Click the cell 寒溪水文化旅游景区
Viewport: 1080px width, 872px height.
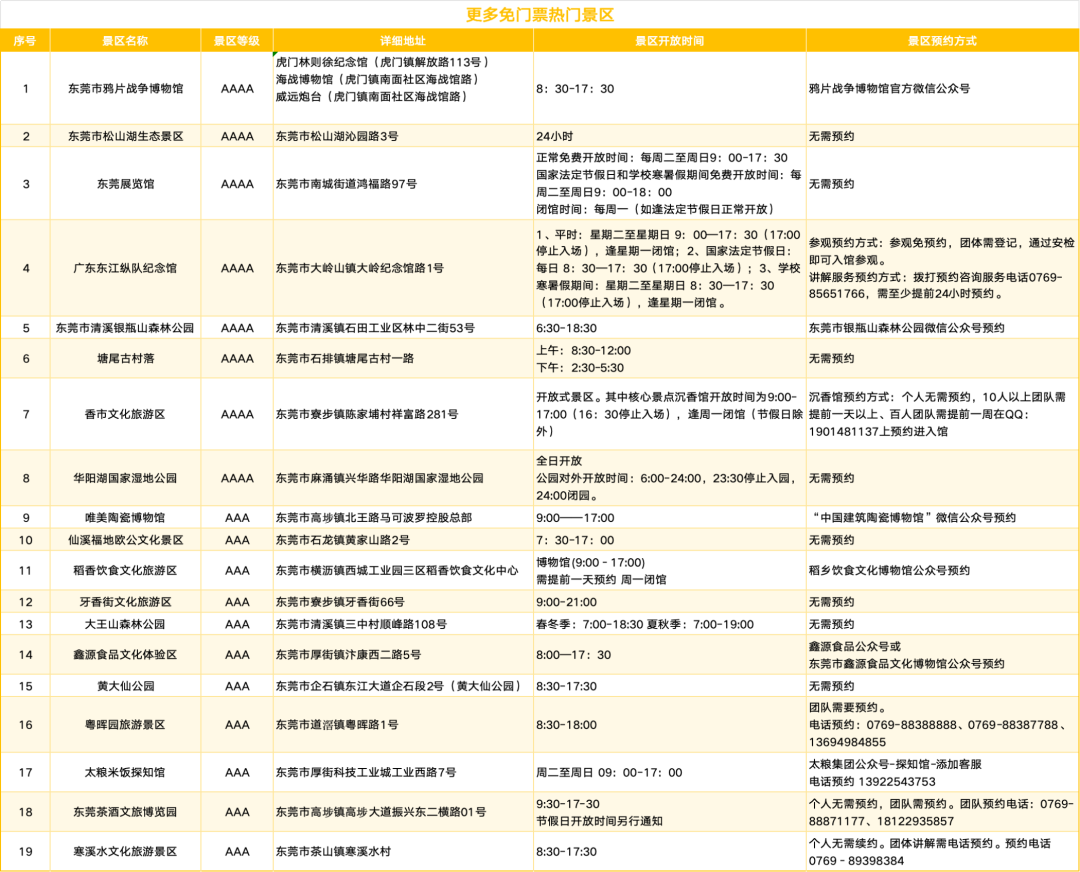click(125, 851)
